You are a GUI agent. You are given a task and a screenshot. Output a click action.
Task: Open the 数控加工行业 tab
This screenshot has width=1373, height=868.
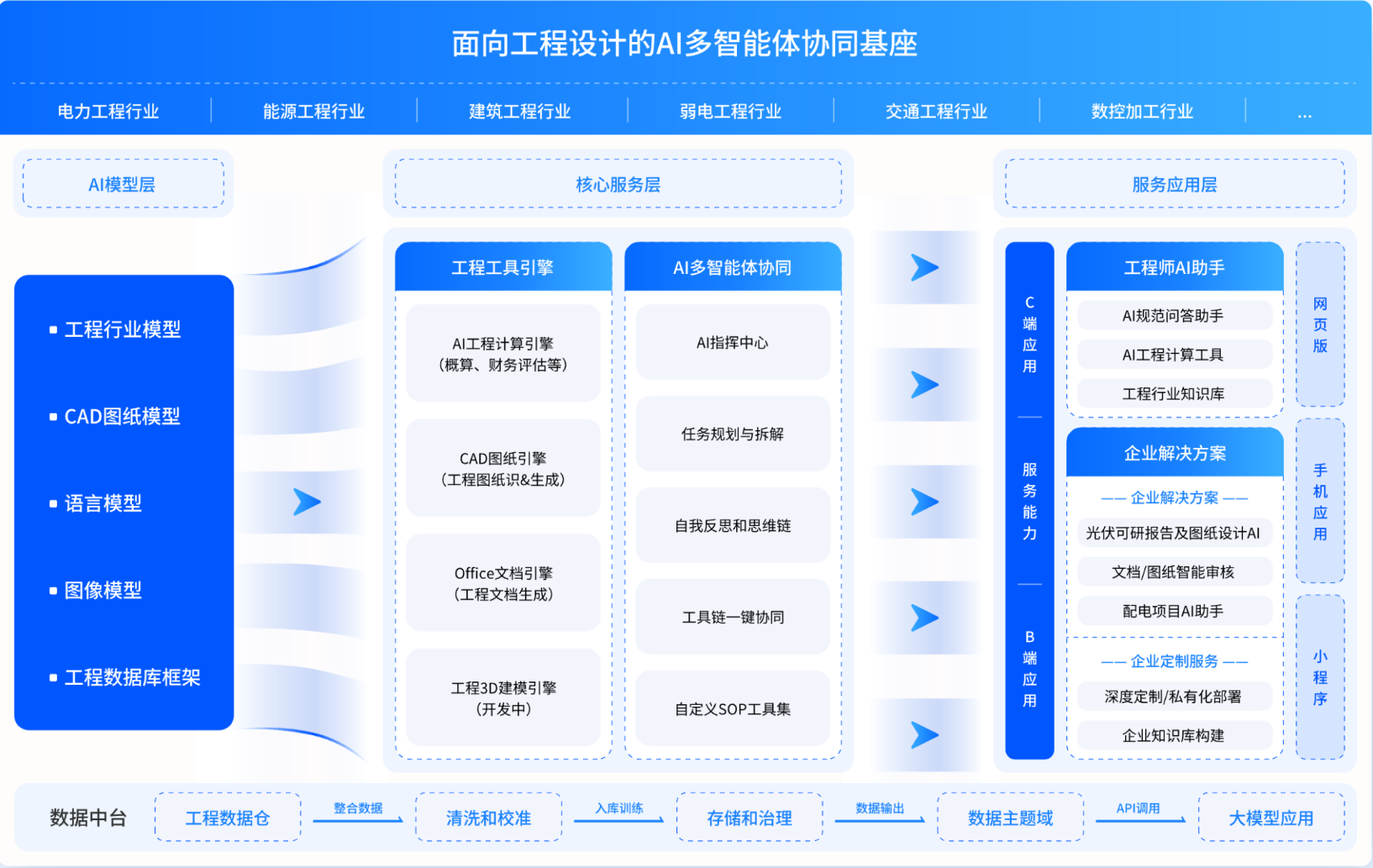click(x=1142, y=112)
